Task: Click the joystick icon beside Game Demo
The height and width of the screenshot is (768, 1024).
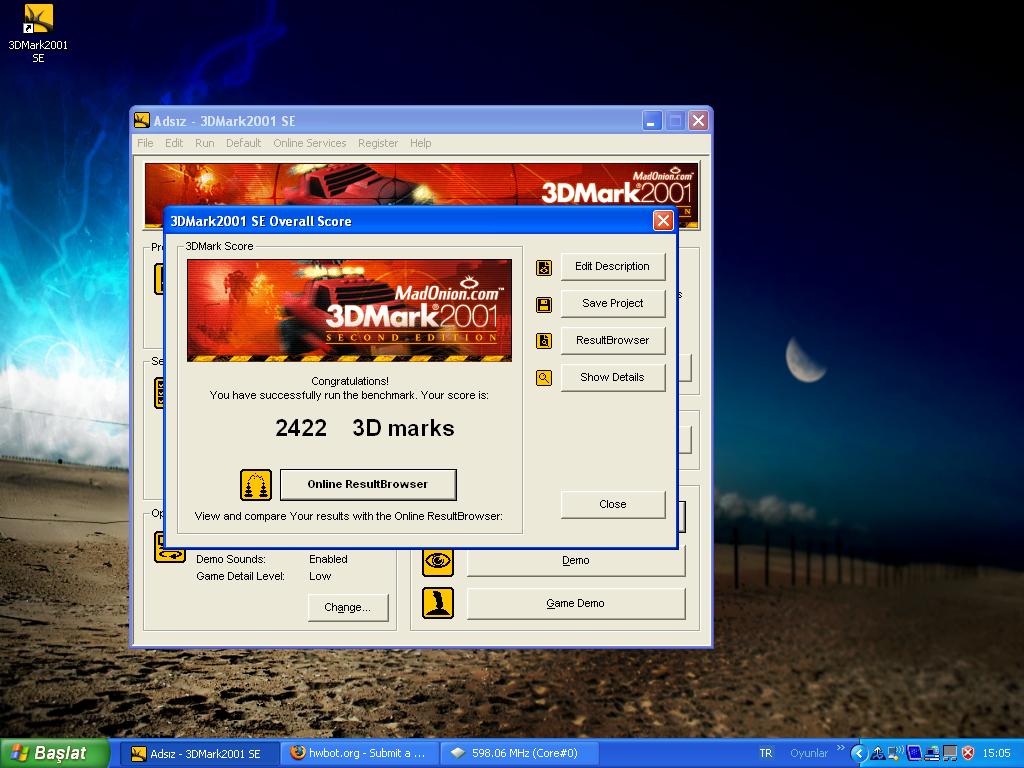Action: (x=438, y=603)
